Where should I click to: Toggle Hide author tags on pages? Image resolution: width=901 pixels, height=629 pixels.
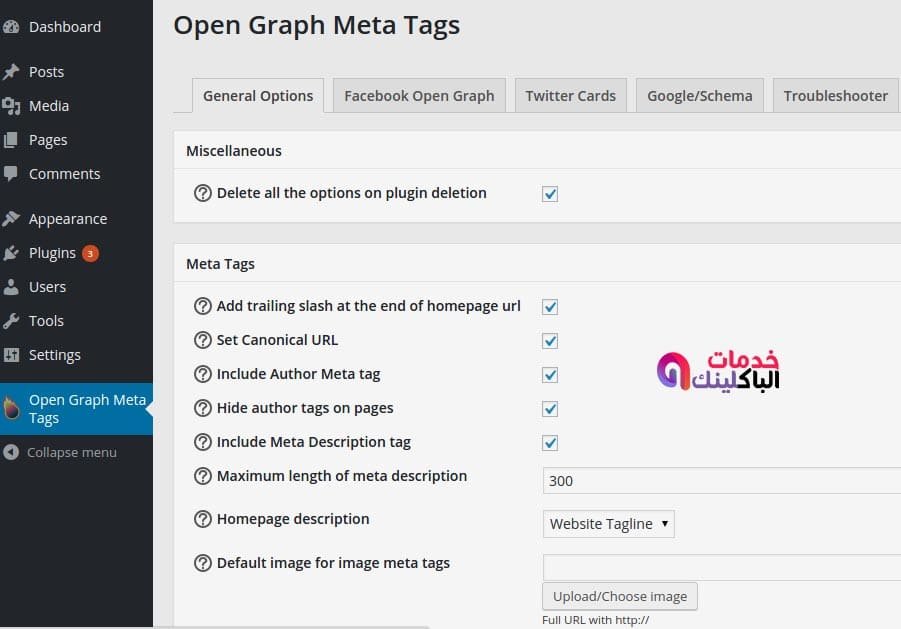point(549,409)
